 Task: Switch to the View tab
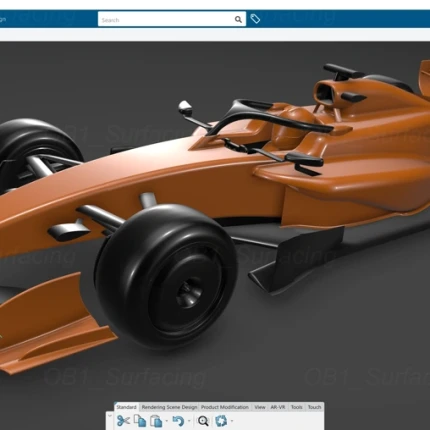260,407
